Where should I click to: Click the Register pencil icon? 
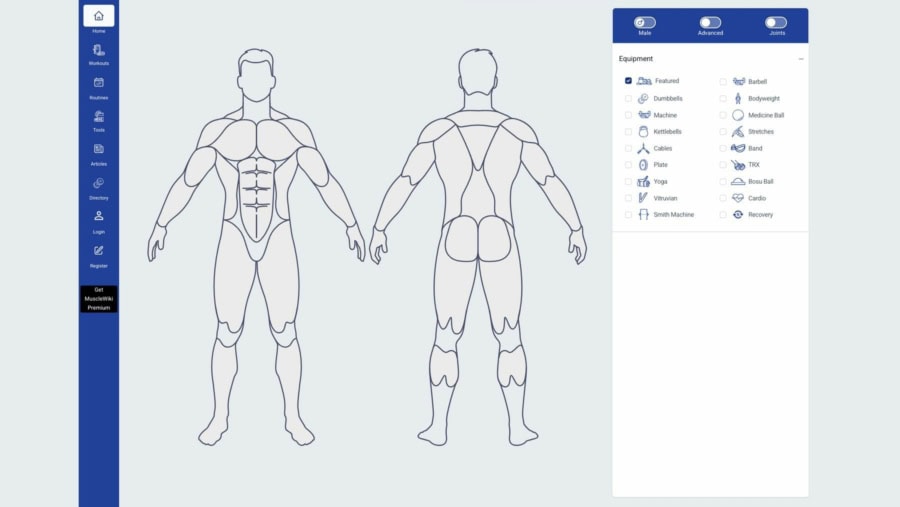click(98, 250)
